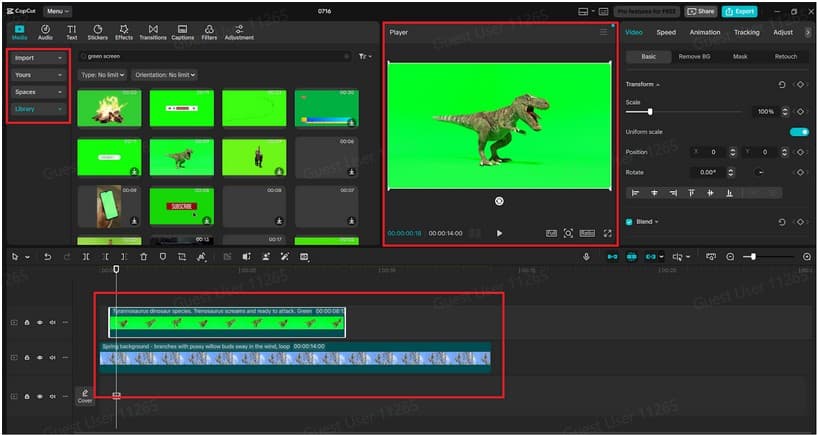Click the Full button in Player
The image size is (817, 435).
pos(551,233)
